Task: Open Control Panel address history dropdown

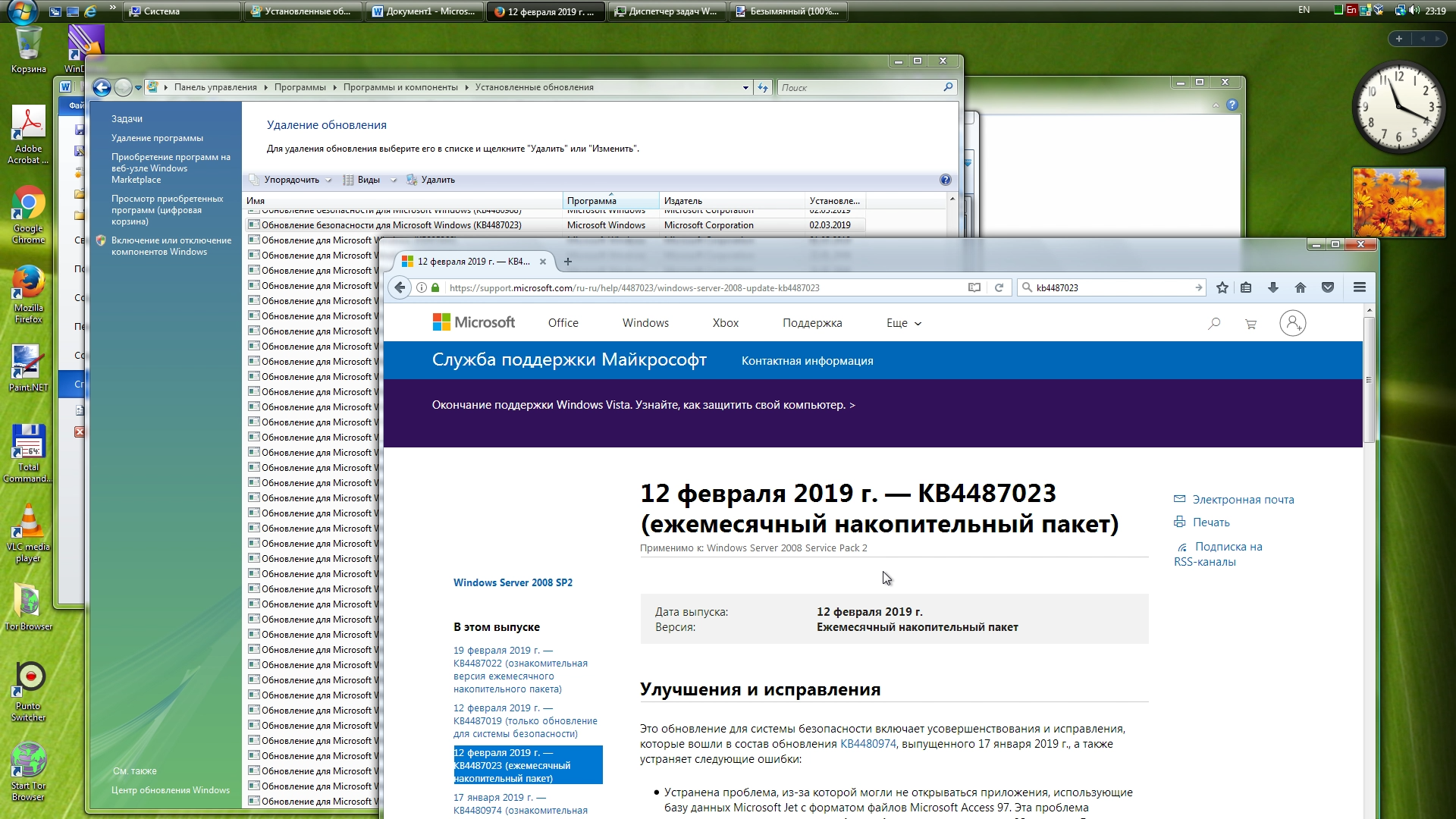Action: coord(745,87)
